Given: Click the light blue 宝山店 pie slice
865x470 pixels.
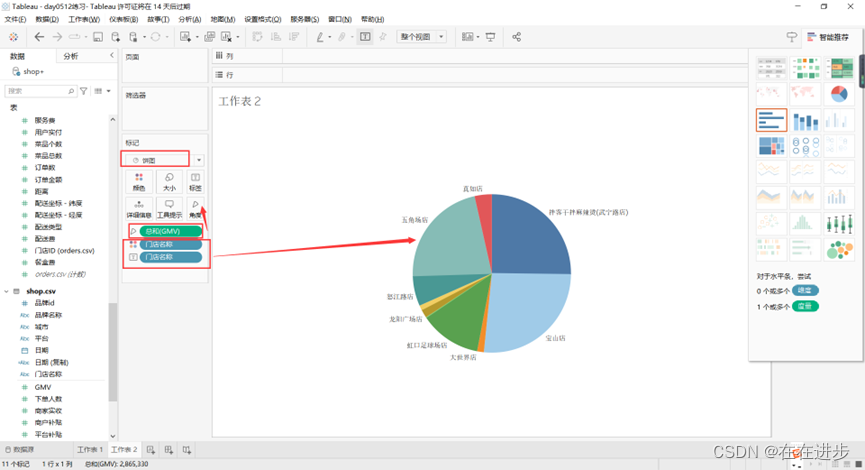Looking at the screenshot, I should (x=530, y=312).
